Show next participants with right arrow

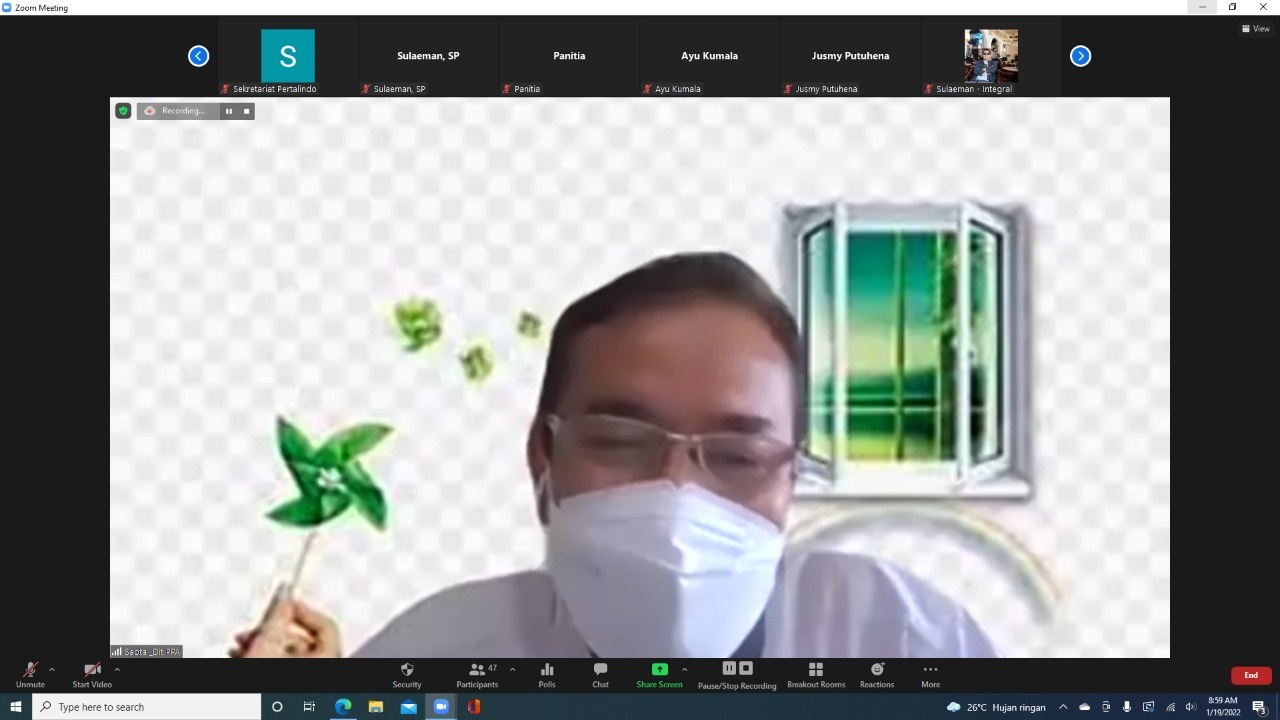pyautogui.click(x=1080, y=56)
